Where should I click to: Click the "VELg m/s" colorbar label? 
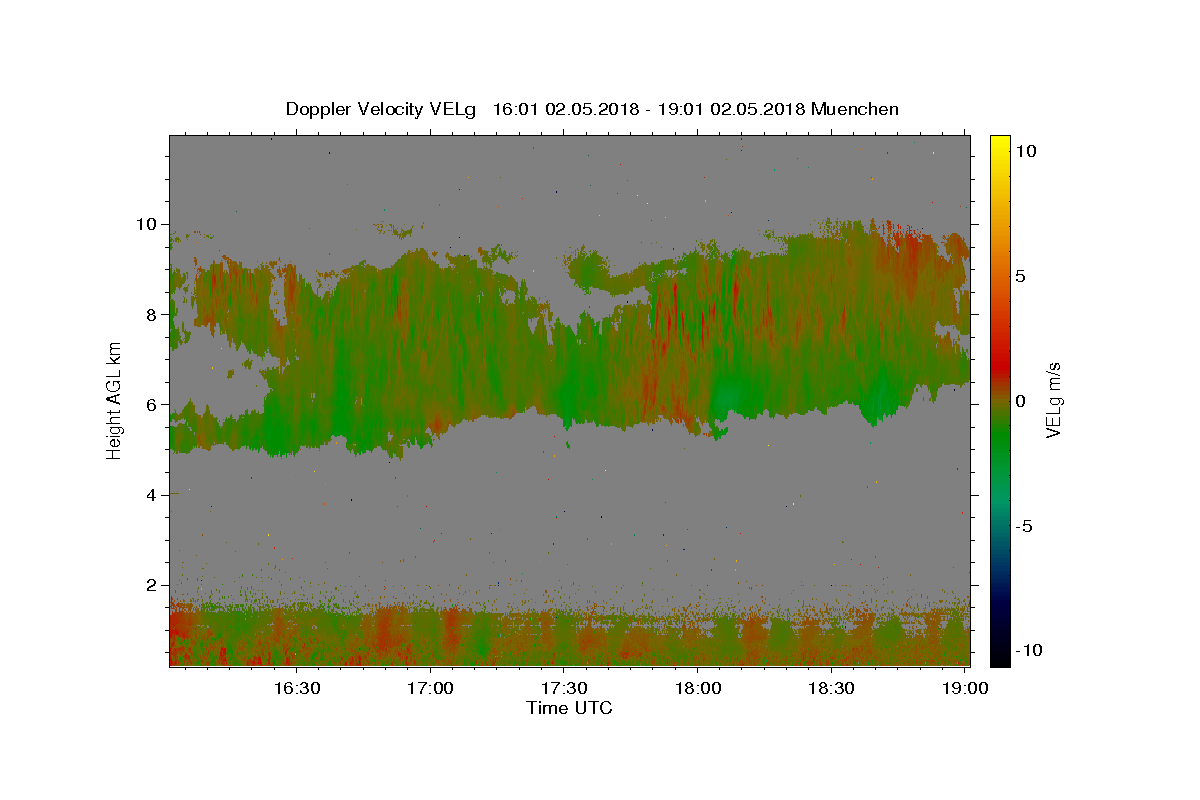tap(1053, 401)
